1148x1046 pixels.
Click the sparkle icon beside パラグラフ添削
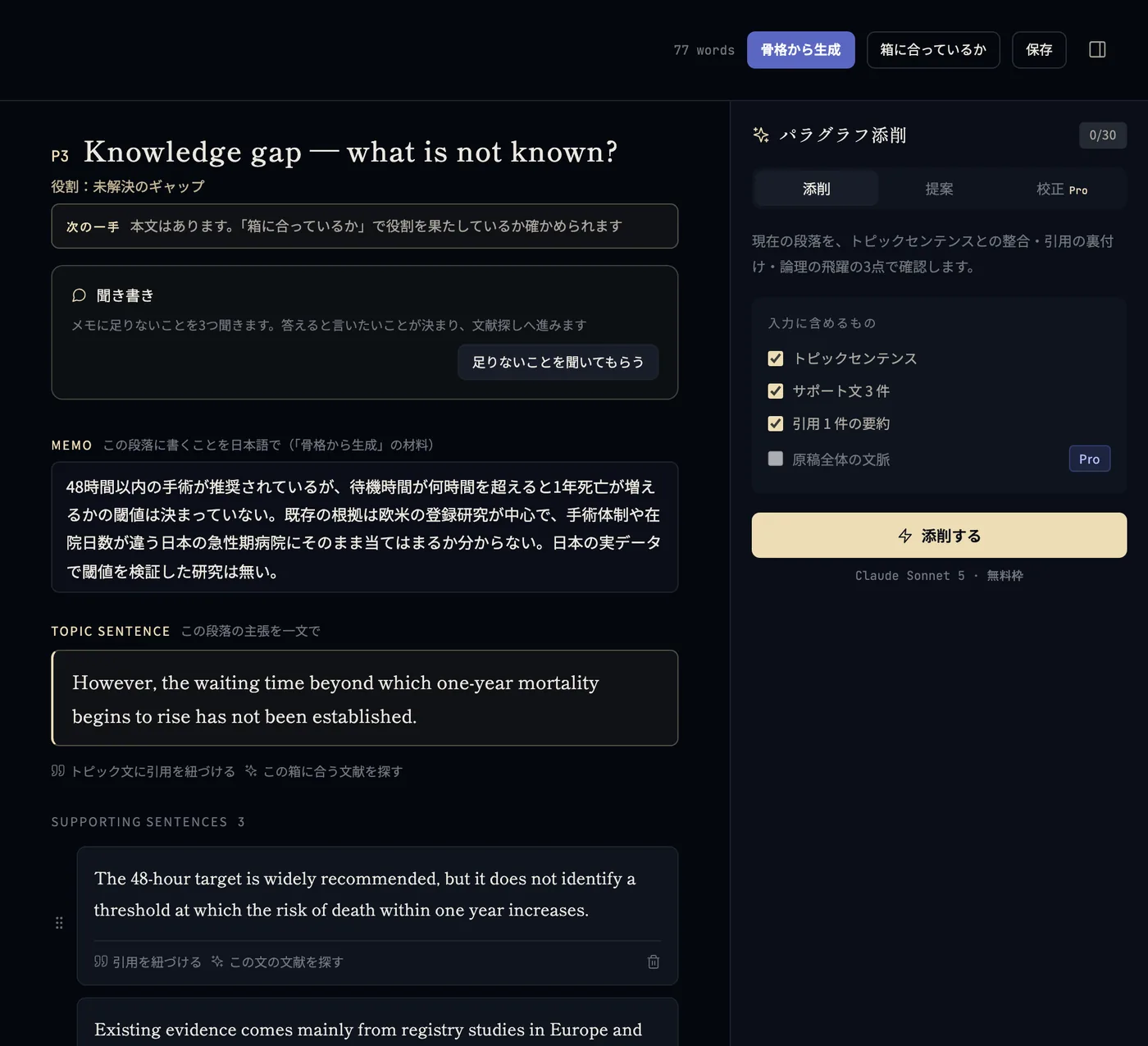(761, 135)
